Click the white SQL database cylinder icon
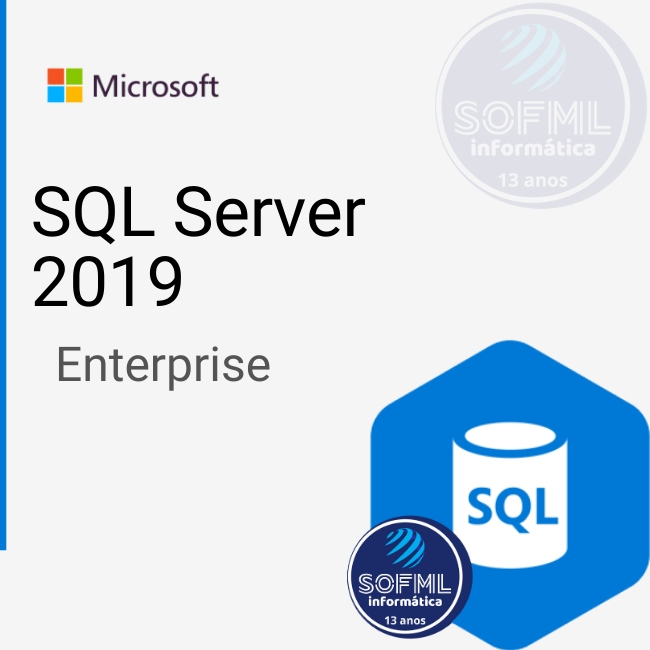Viewport: 650px width, 650px height. point(510,495)
